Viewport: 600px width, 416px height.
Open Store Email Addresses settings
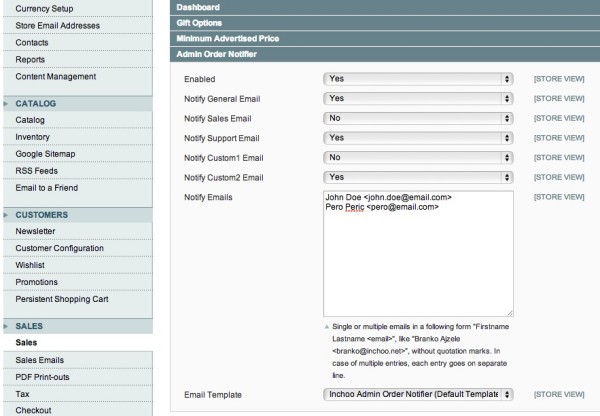point(58,26)
